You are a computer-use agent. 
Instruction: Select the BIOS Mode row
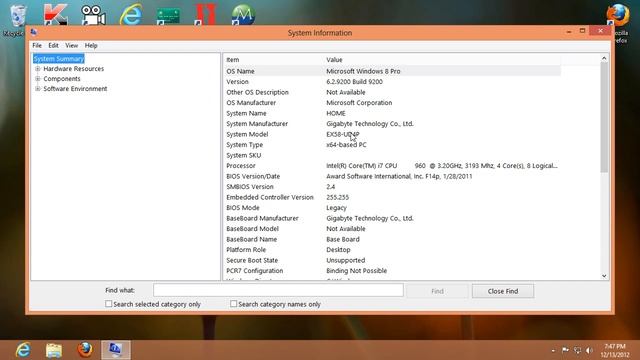(392, 208)
